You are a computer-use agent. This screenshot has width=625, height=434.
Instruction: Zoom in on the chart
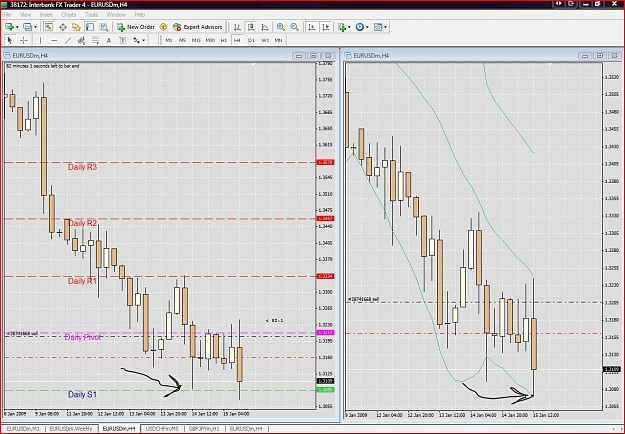(x=281, y=27)
